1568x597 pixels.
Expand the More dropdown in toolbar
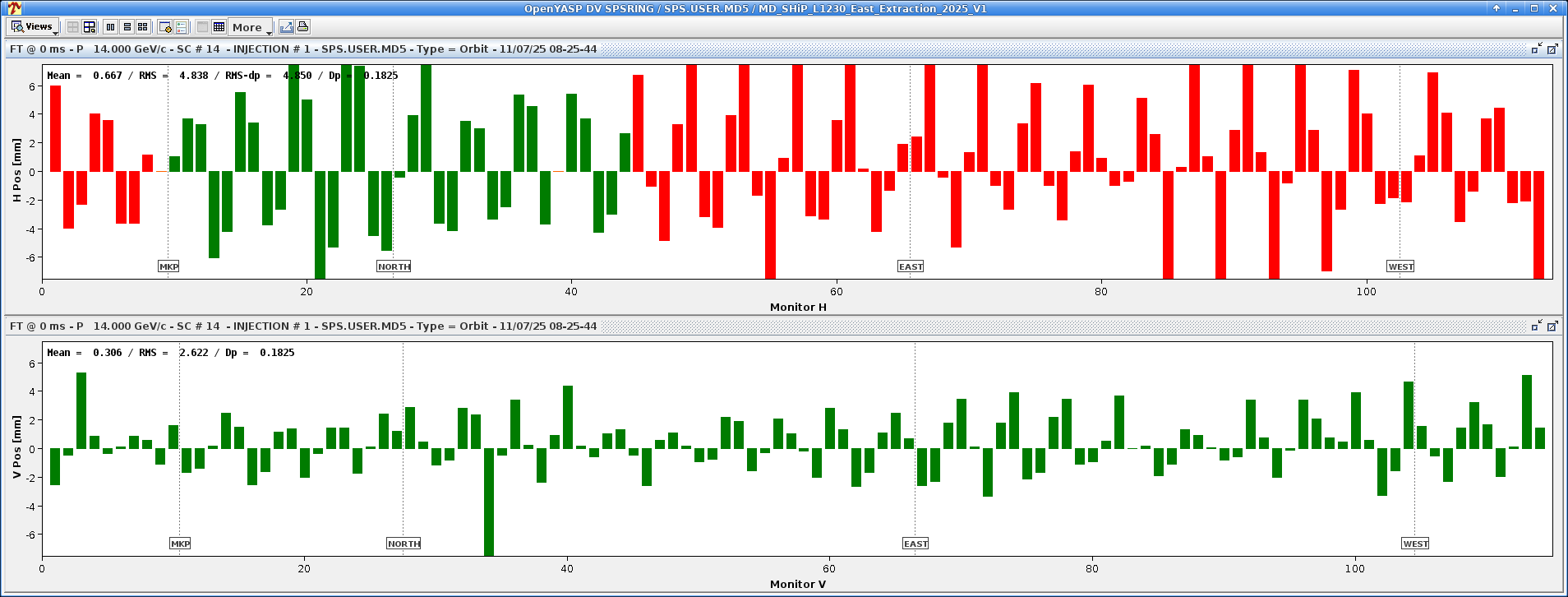(251, 27)
